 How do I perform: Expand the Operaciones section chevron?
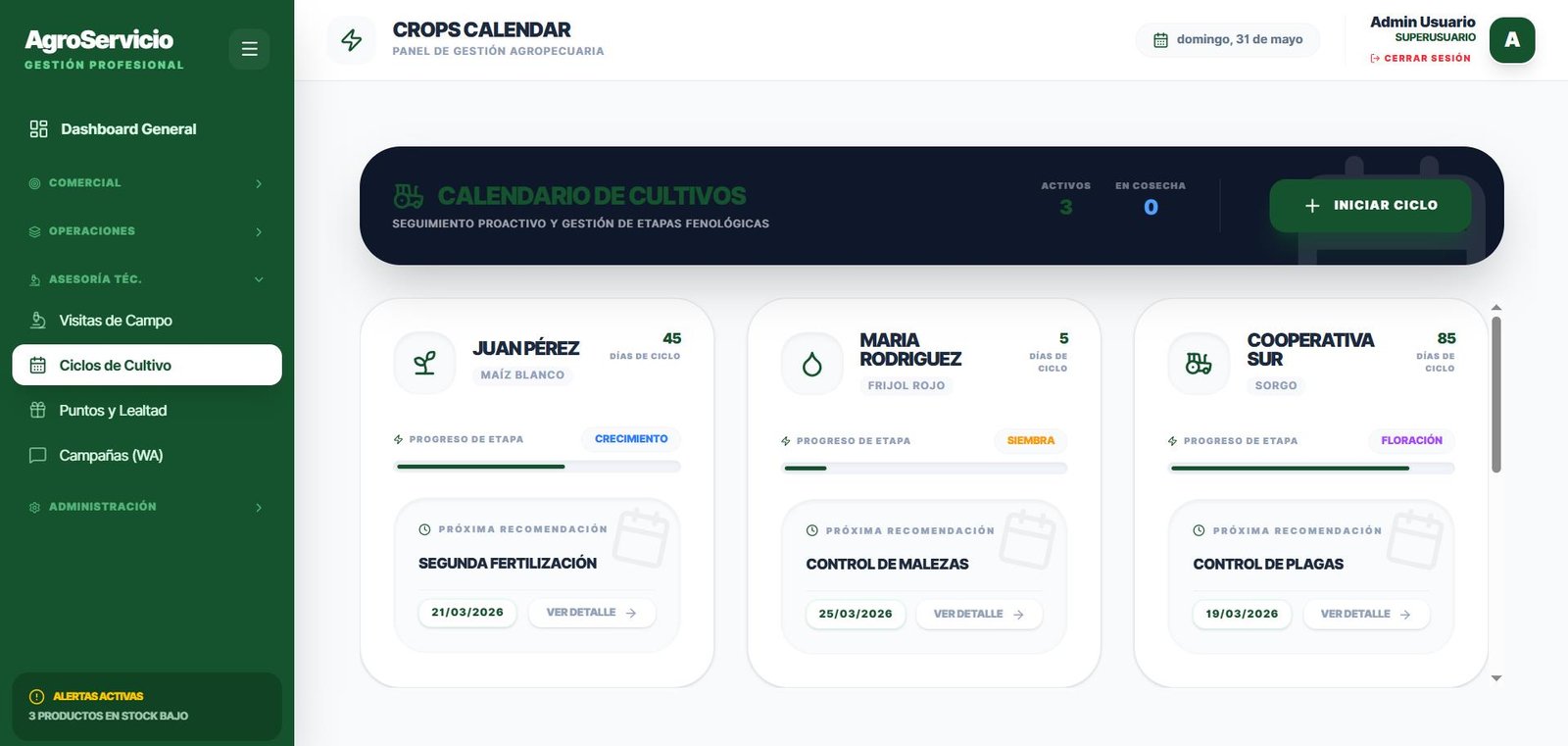259,231
